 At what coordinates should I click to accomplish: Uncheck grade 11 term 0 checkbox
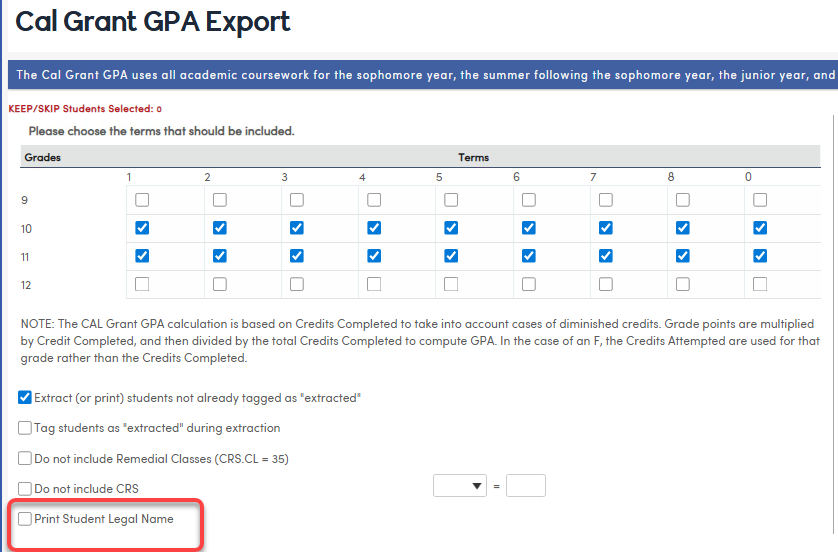[760, 256]
